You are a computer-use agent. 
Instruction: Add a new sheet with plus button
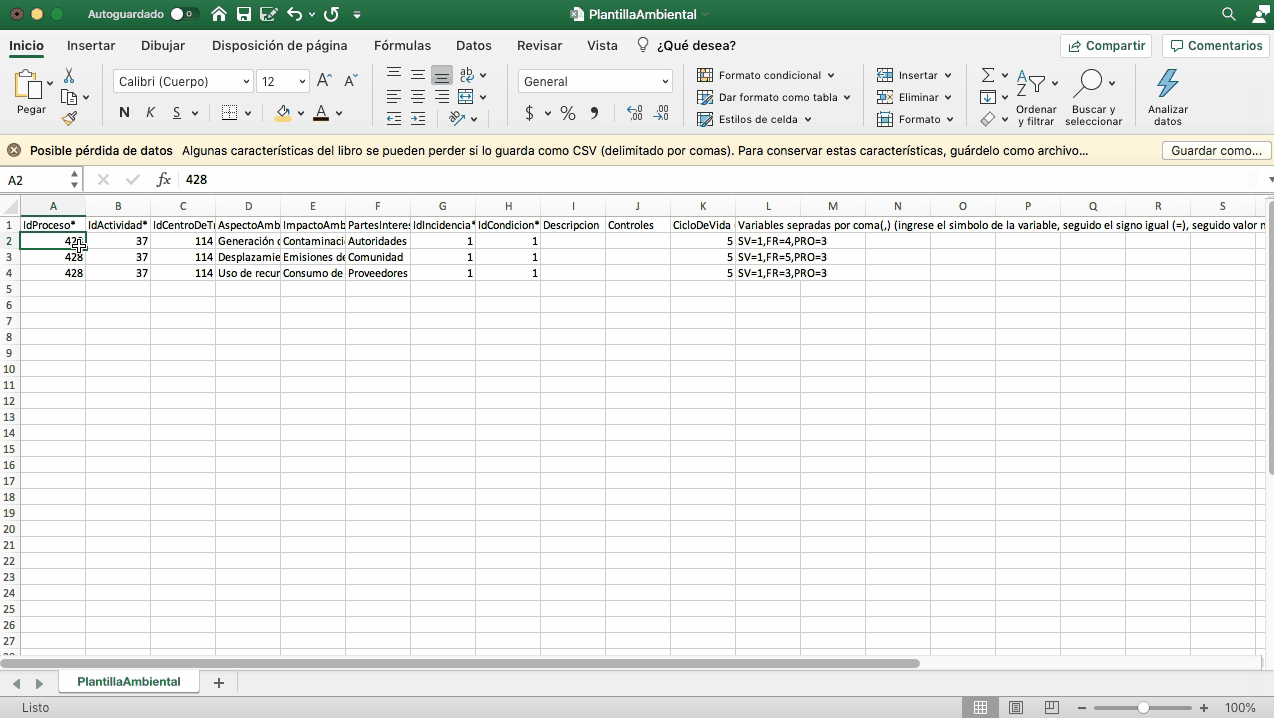218,682
